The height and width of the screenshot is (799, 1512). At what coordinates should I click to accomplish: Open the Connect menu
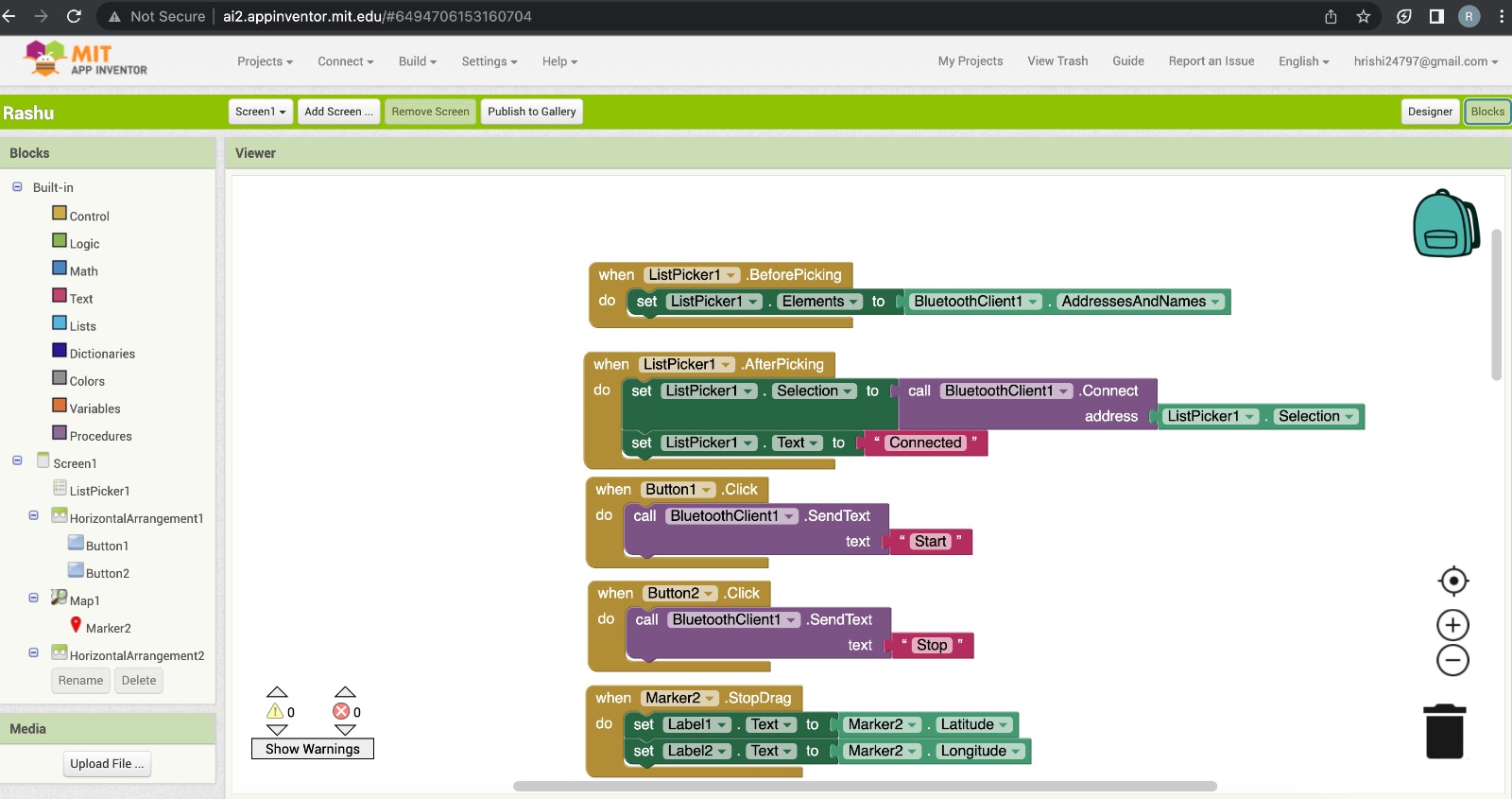345,61
